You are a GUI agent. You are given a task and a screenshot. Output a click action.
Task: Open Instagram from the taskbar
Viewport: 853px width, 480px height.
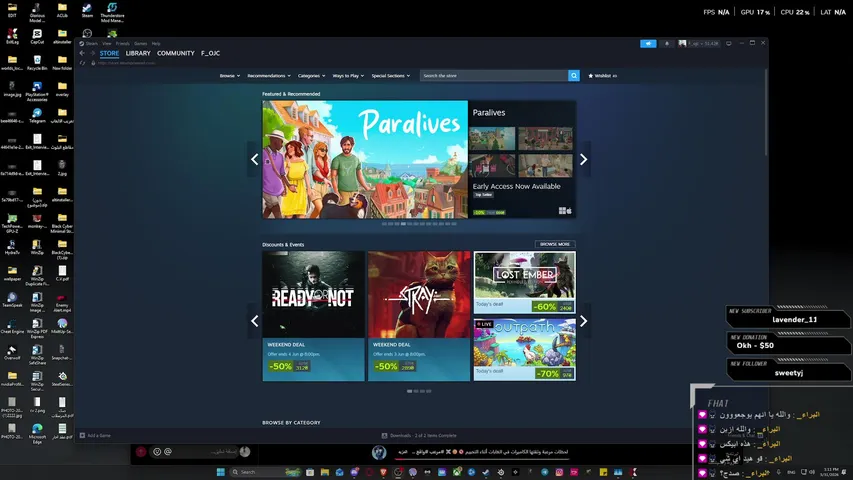pos(559,472)
